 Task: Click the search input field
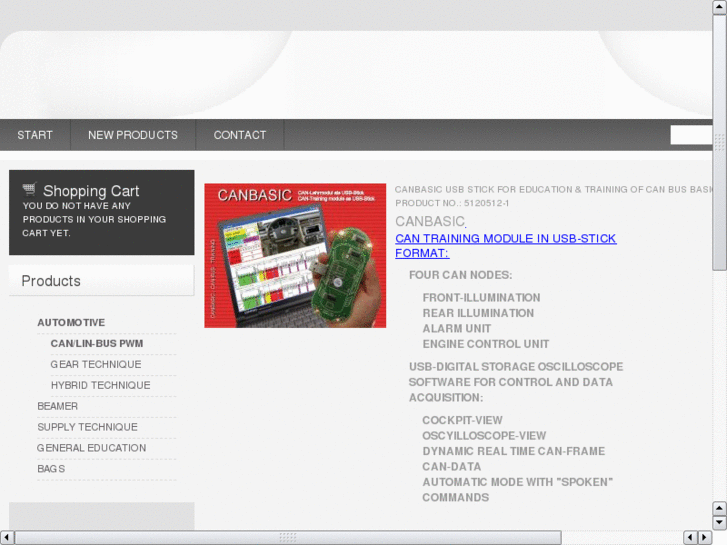pyautogui.click(x=691, y=135)
